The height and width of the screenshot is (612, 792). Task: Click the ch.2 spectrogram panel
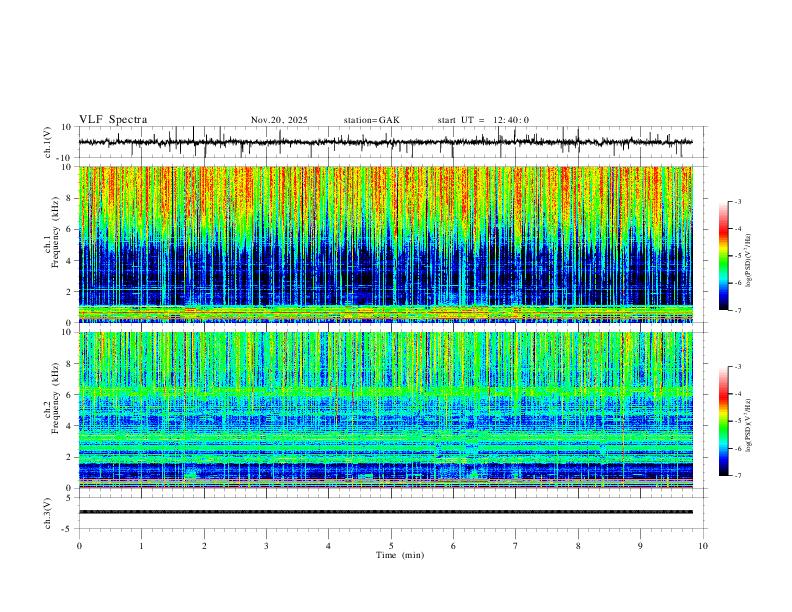pos(386,410)
